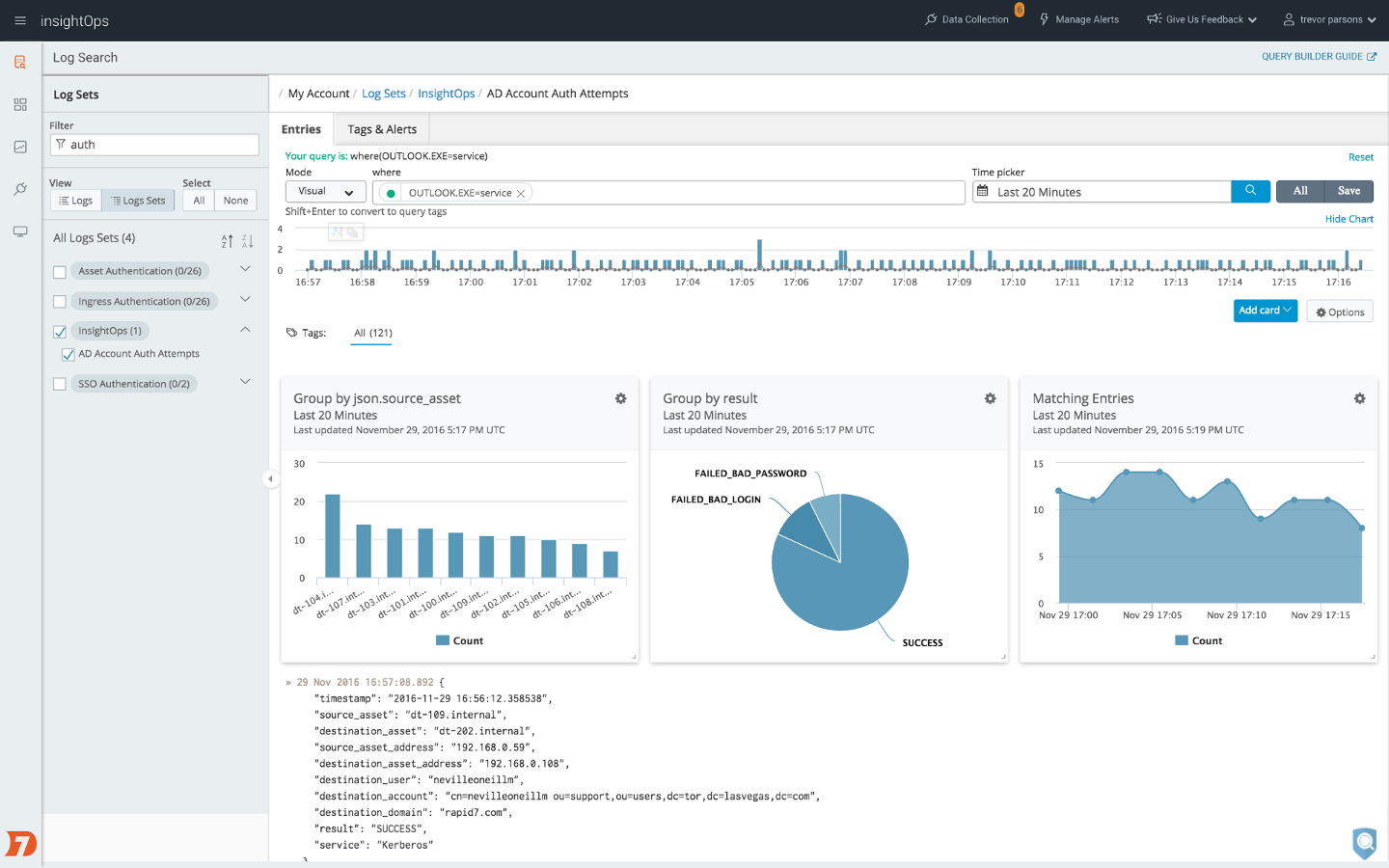Expand the Ingress Authentication log set
The width and height of the screenshot is (1389, 868).
pos(245,299)
